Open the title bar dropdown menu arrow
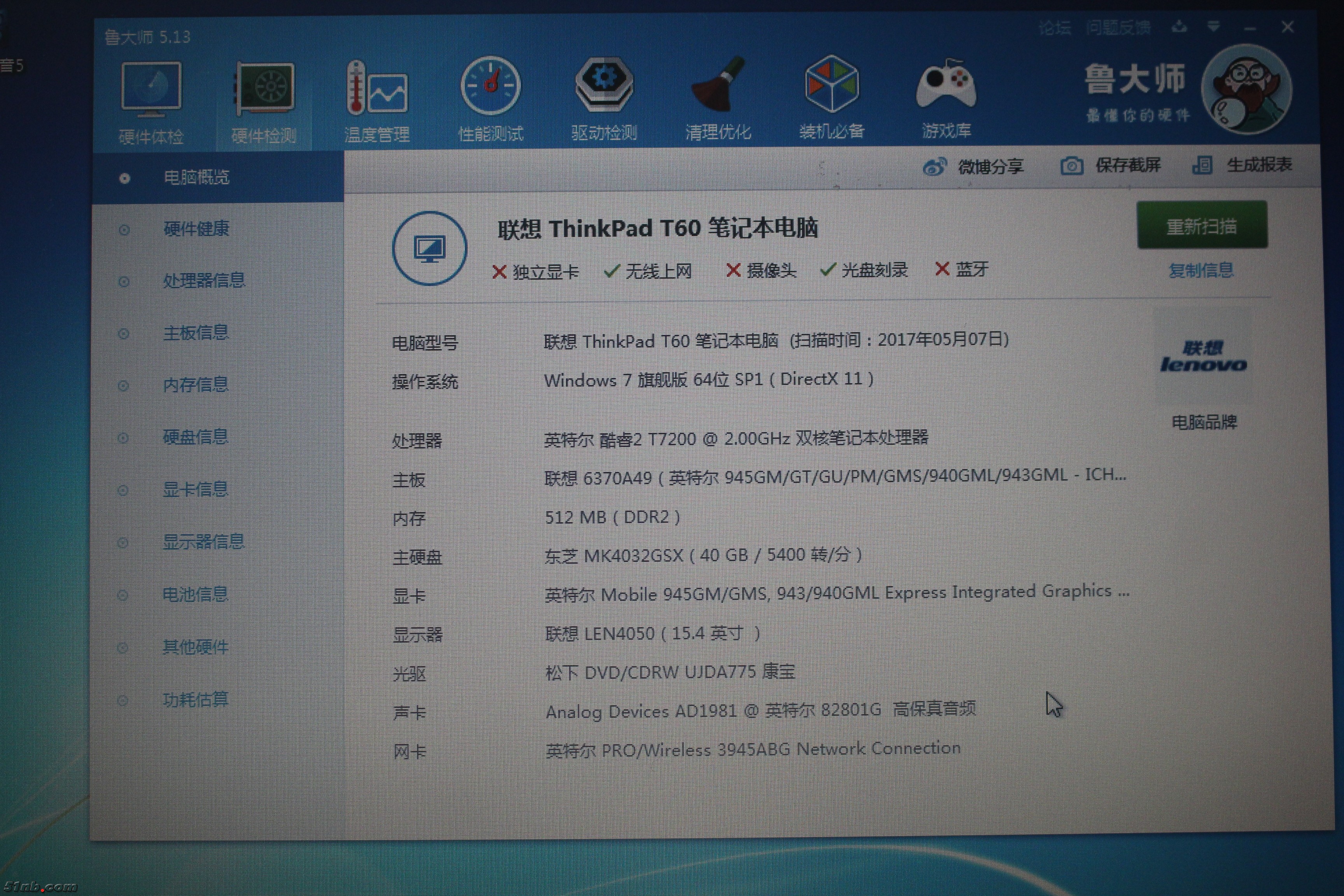The width and height of the screenshot is (1344, 896). (1214, 27)
